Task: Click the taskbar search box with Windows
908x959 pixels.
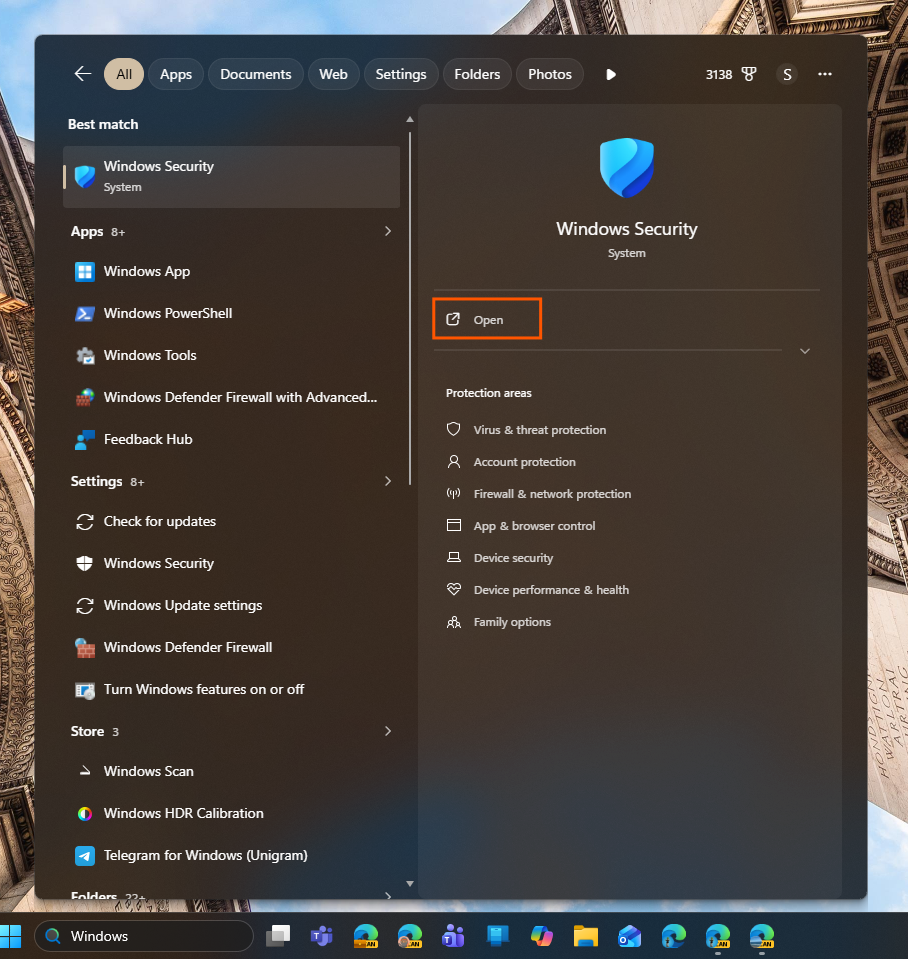Action: pyautogui.click(x=144, y=936)
